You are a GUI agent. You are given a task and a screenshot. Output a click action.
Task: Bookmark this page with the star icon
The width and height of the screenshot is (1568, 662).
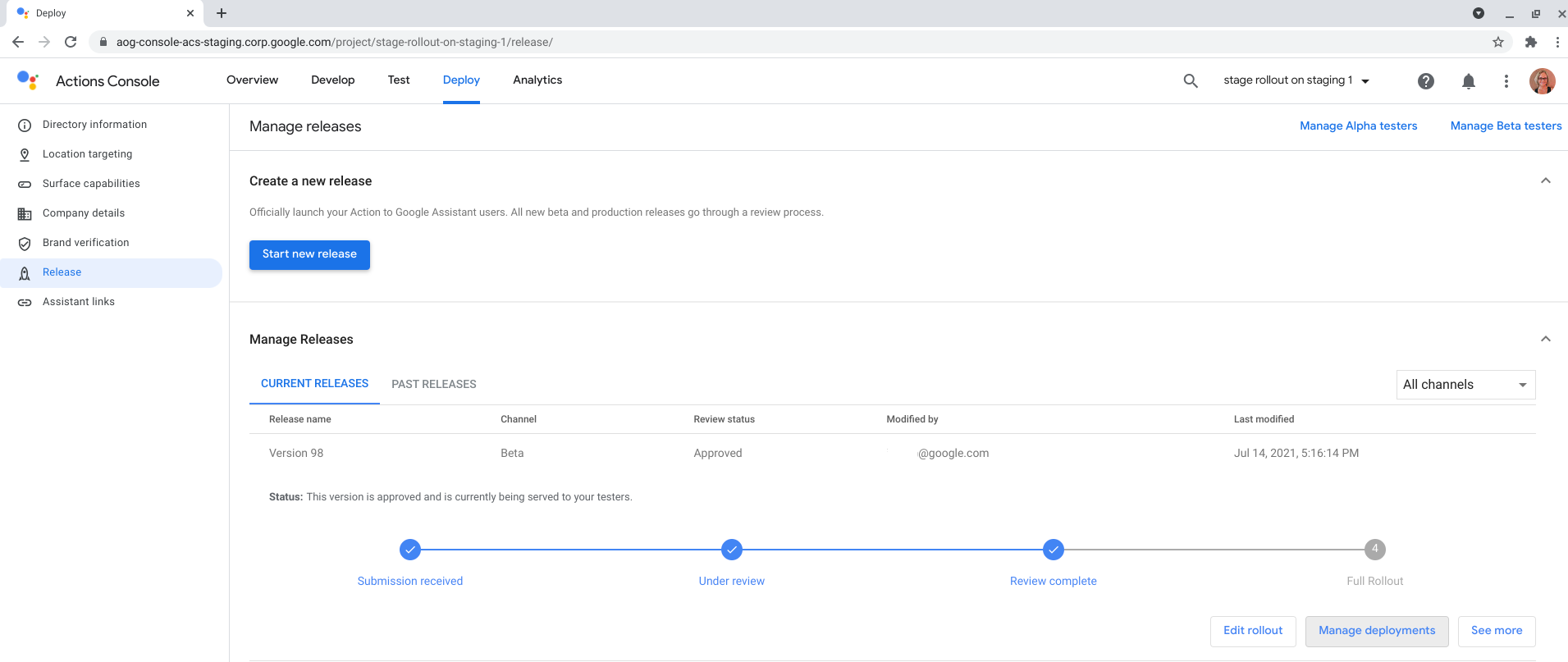pos(1498,42)
